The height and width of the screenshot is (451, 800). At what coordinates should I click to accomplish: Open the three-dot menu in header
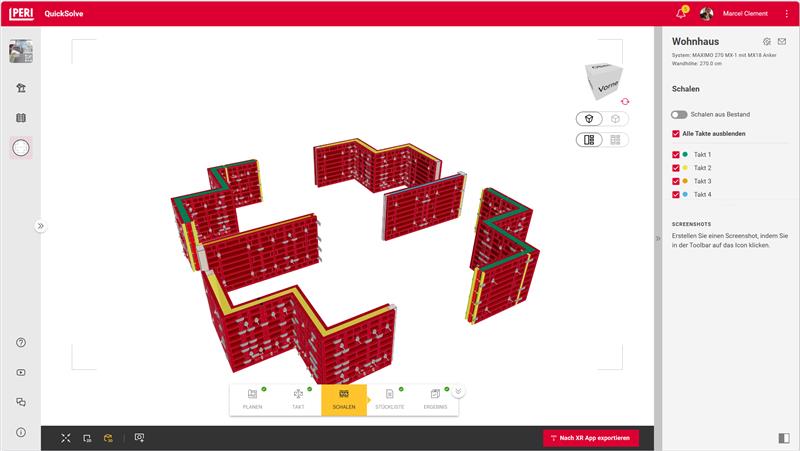(786, 13)
